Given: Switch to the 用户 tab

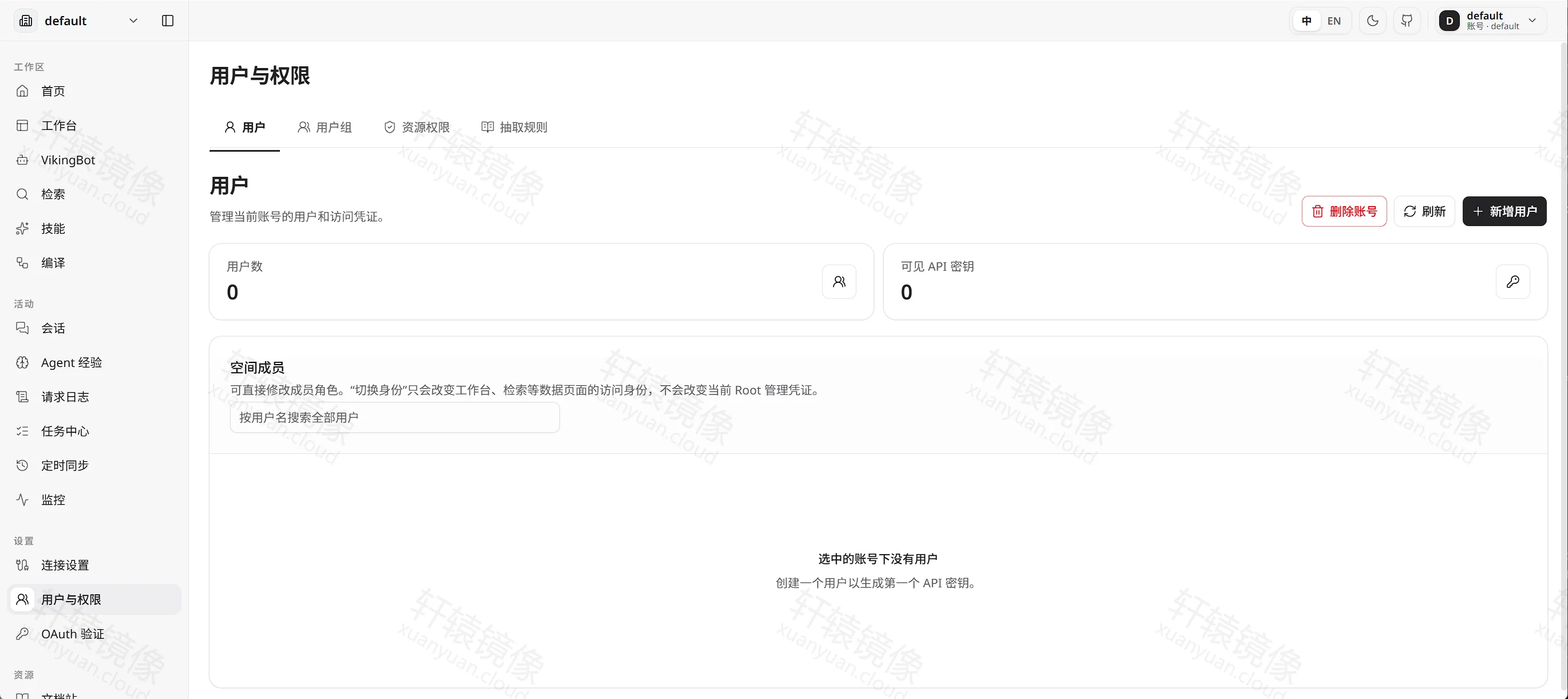Looking at the screenshot, I should tap(244, 127).
